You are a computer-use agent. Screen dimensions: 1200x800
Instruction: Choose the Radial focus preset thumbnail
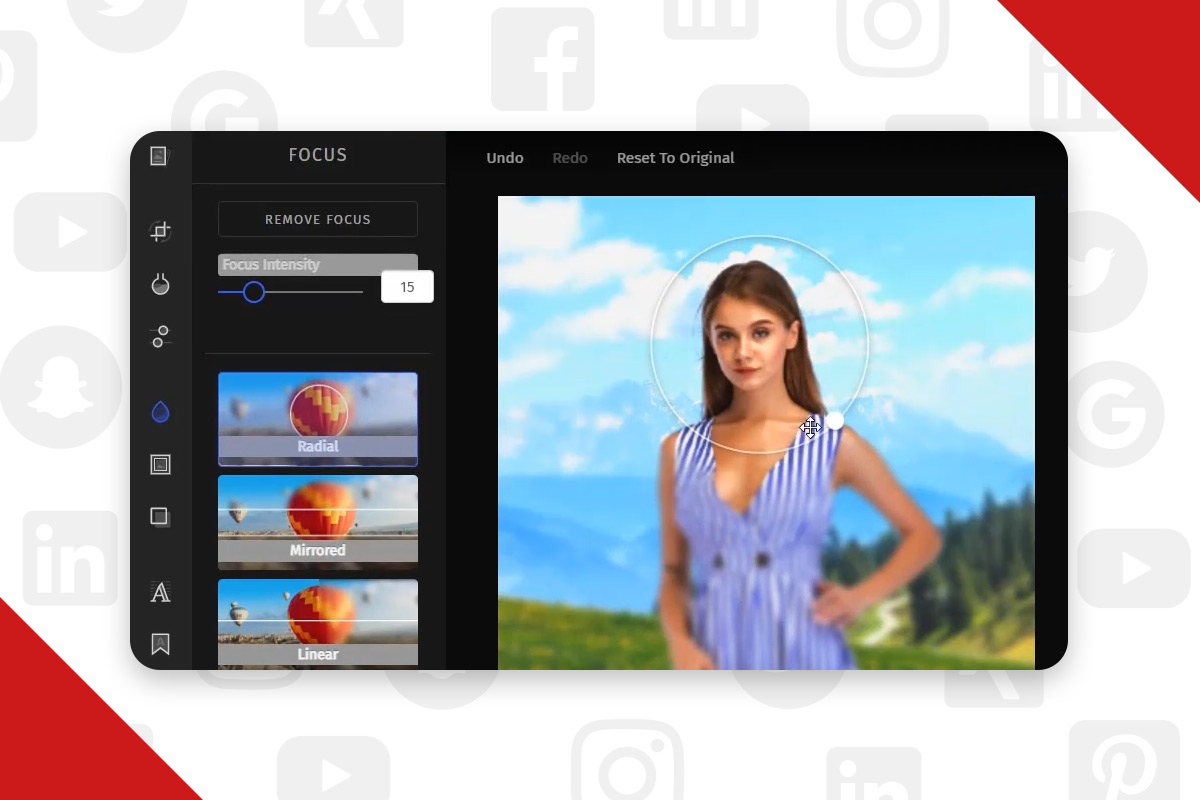[318, 419]
